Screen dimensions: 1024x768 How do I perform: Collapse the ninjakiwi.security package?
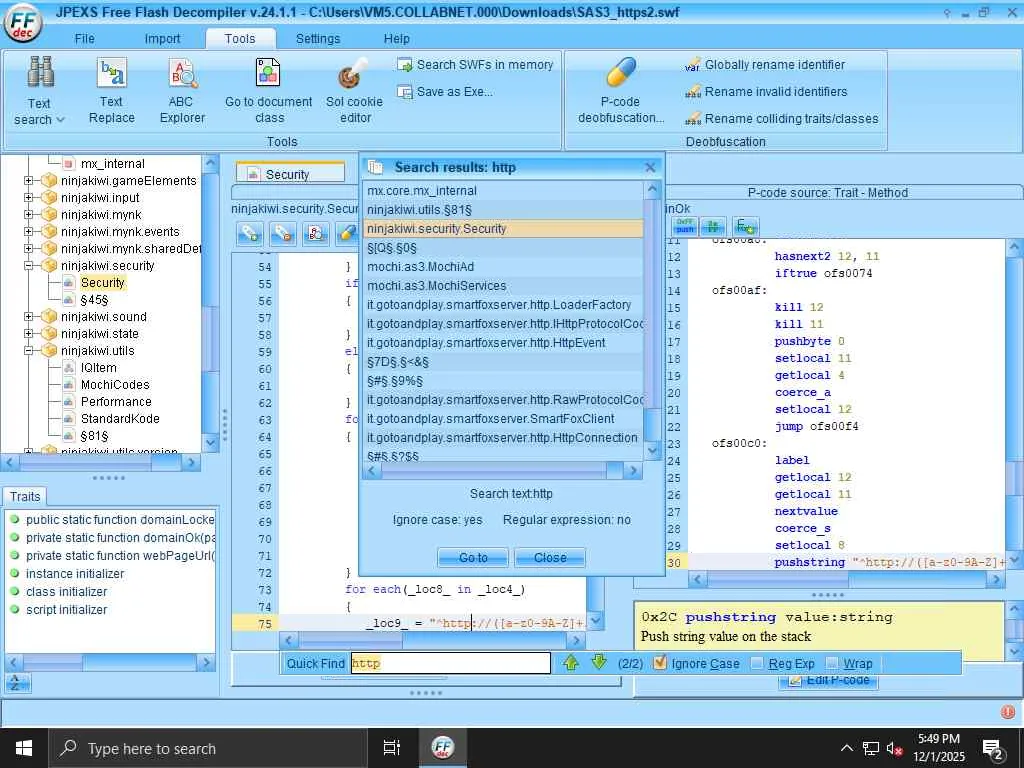(x=29, y=266)
